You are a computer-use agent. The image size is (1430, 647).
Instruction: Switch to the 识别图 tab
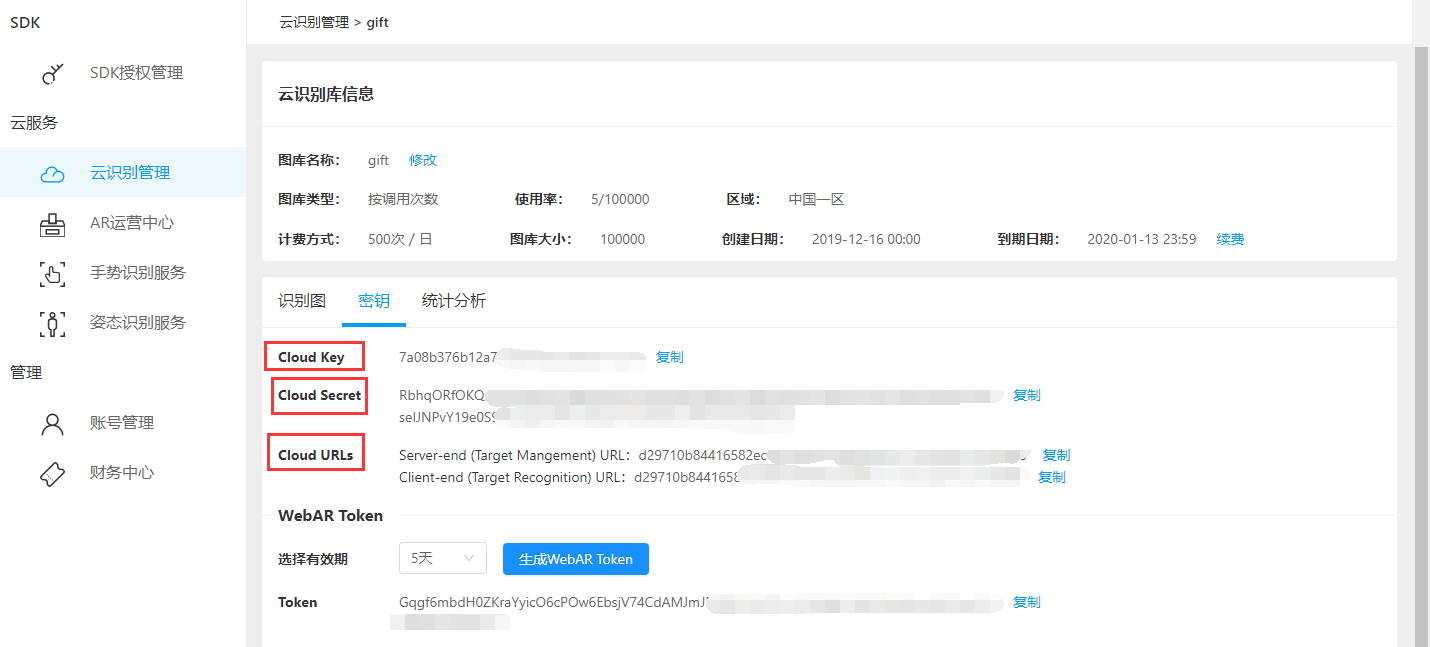pos(302,301)
